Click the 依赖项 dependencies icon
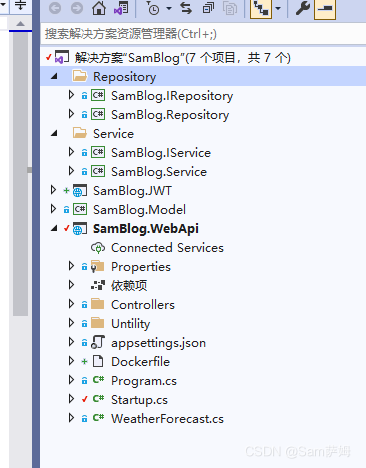The image size is (366, 468). coord(98,286)
